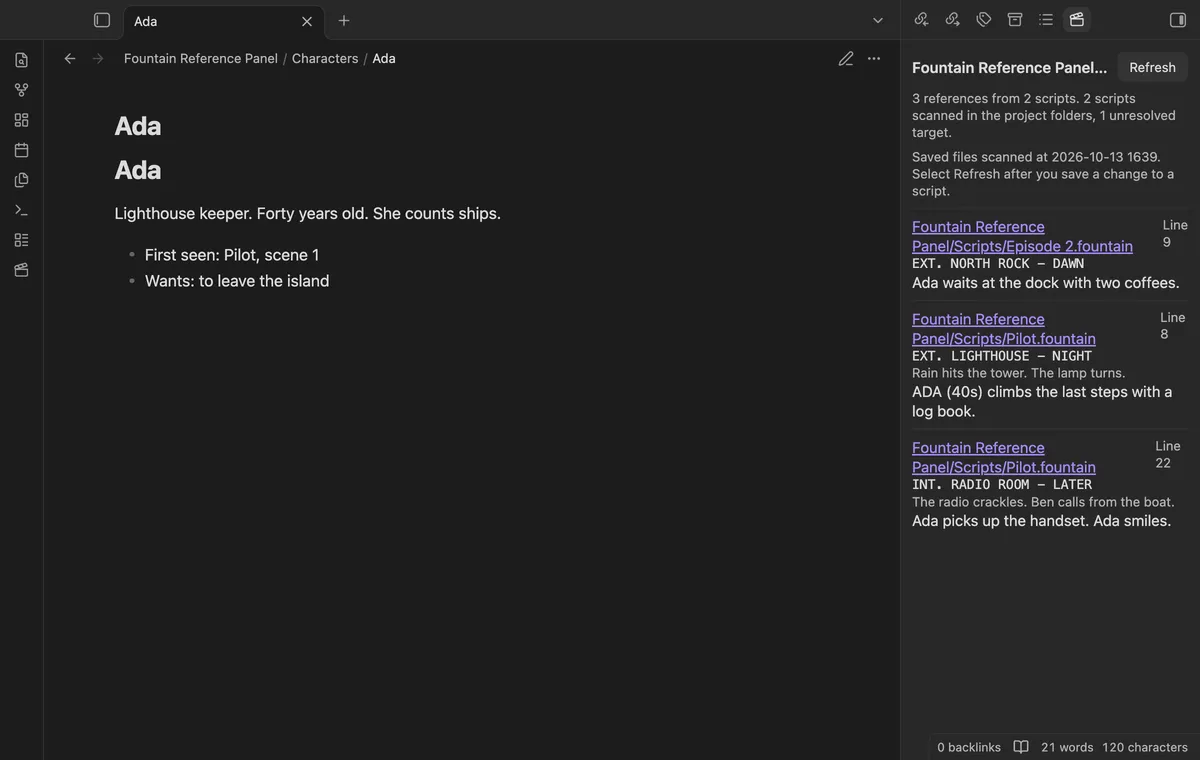Open the Episode 2.fountain script link
Screen dimensions: 1200x760
(1022, 236)
